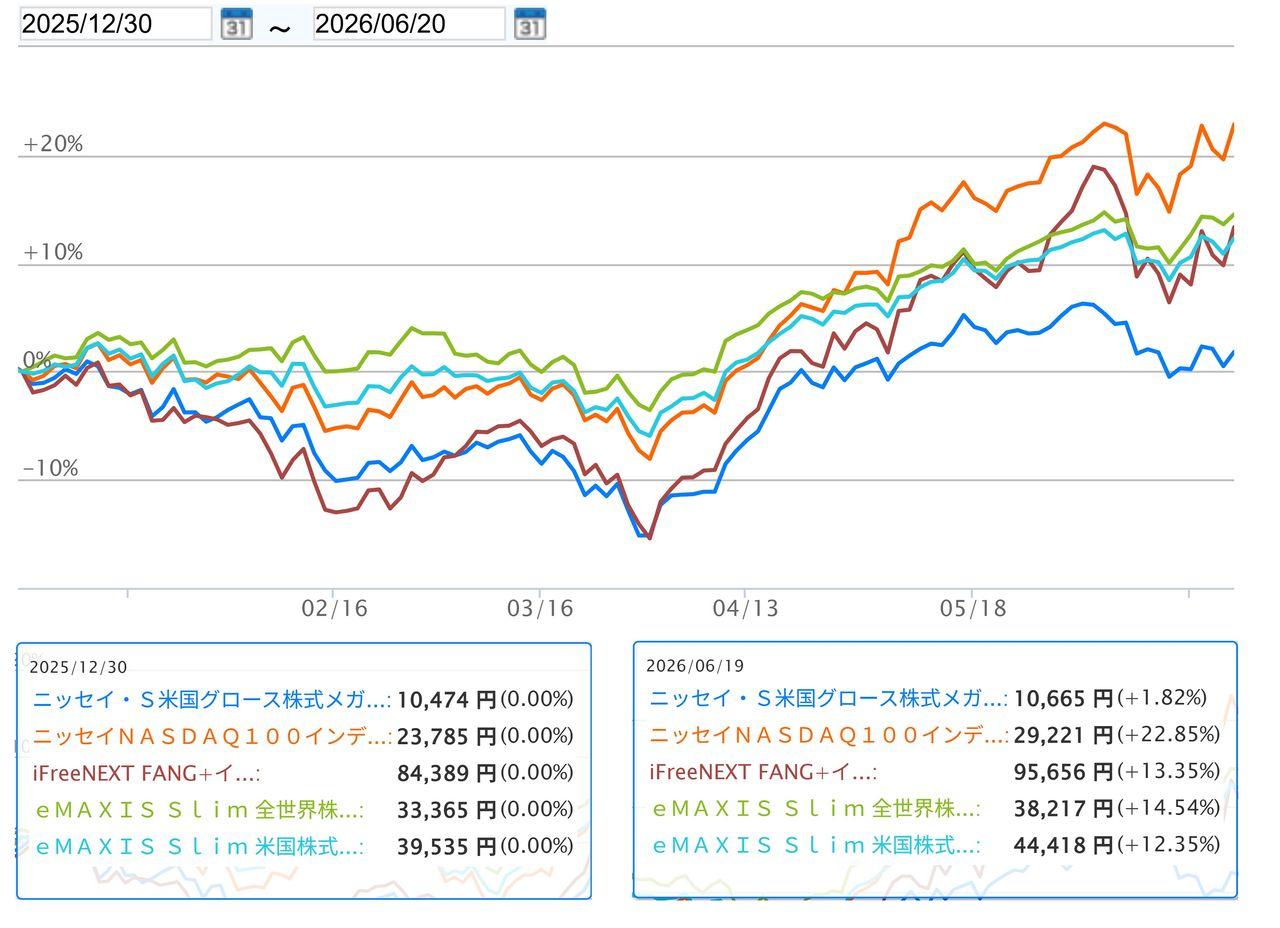The width and height of the screenshot is (1280, 928).
Task: Click the 2026/06/19 tooltip date header
Action: point(695,666)
